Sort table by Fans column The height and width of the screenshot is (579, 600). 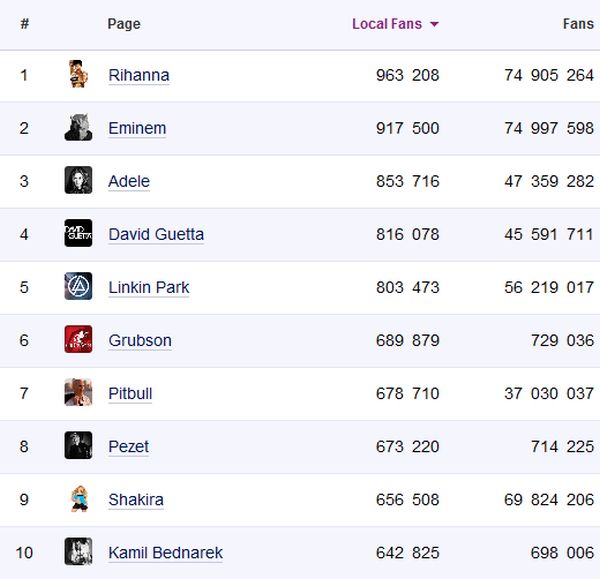pyautogui.click(x=577, y=24)
